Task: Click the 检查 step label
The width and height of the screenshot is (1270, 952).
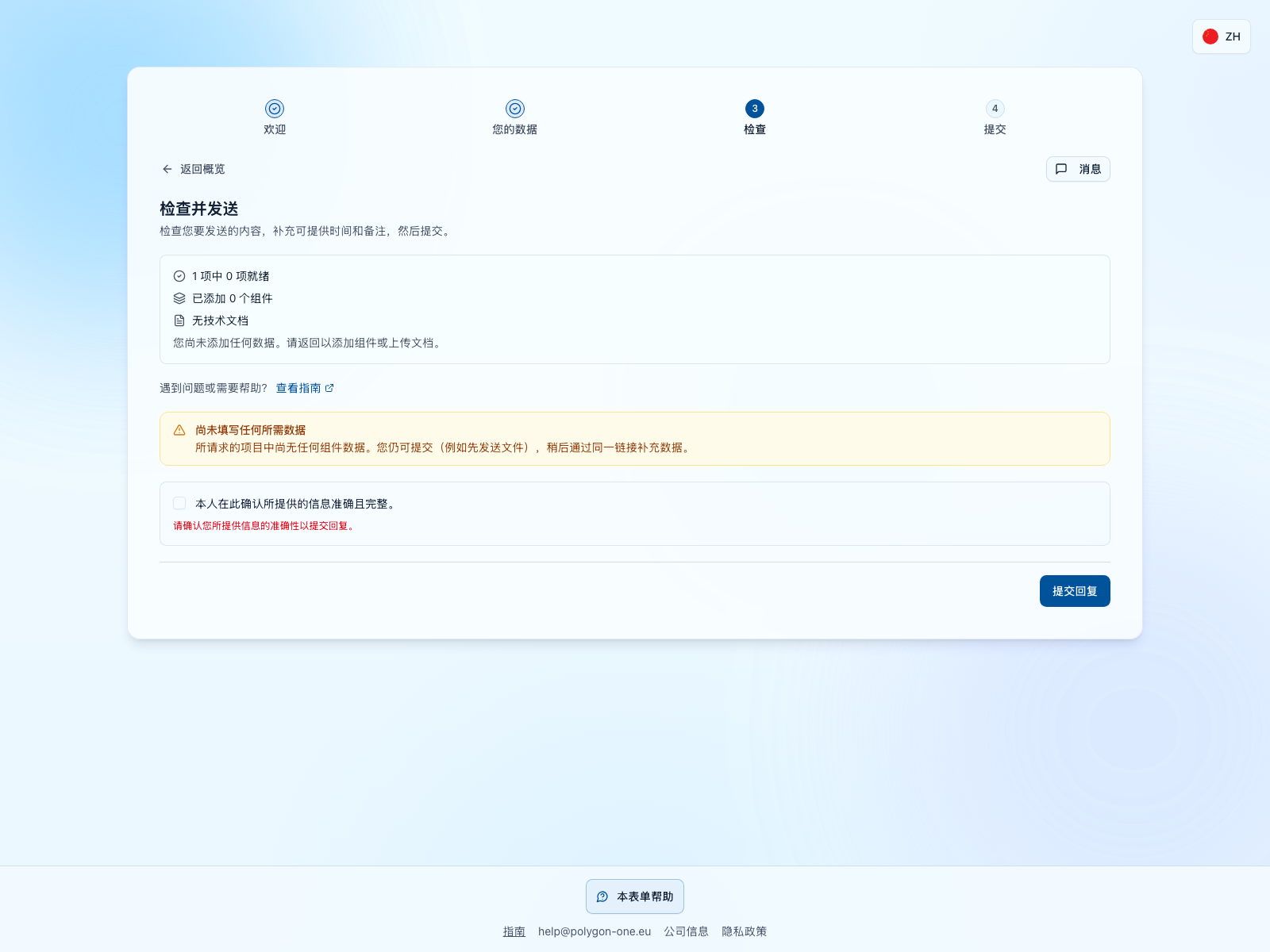Action: (x=755, y=129)
